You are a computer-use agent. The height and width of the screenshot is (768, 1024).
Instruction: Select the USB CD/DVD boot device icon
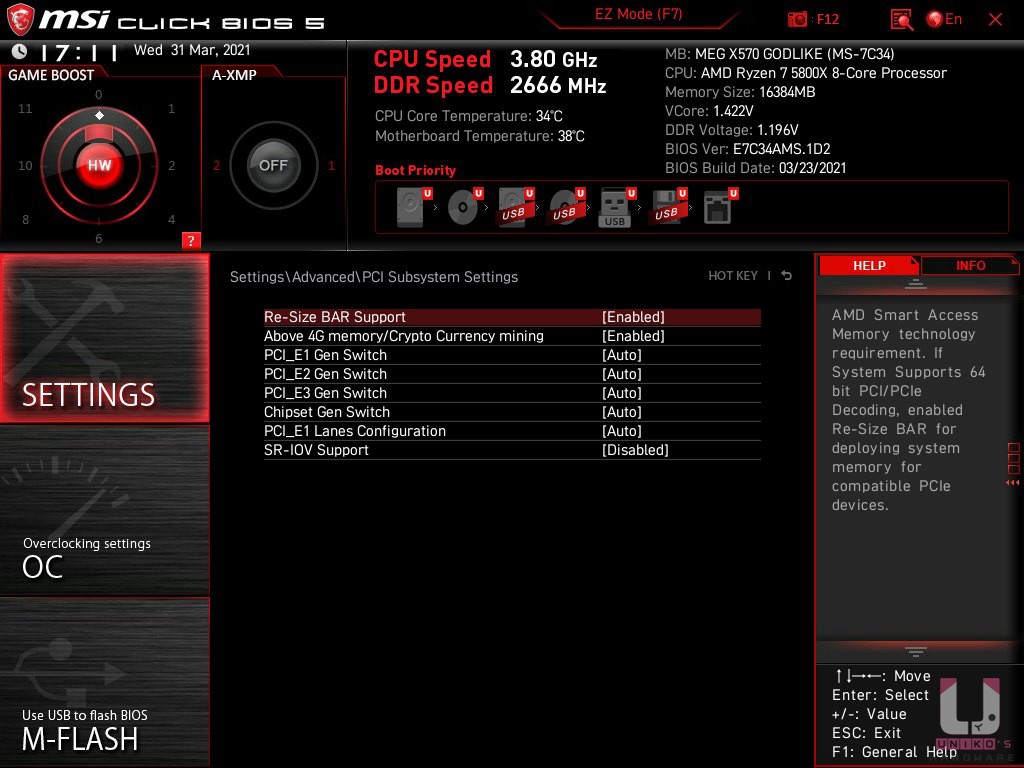pos(567,207)
